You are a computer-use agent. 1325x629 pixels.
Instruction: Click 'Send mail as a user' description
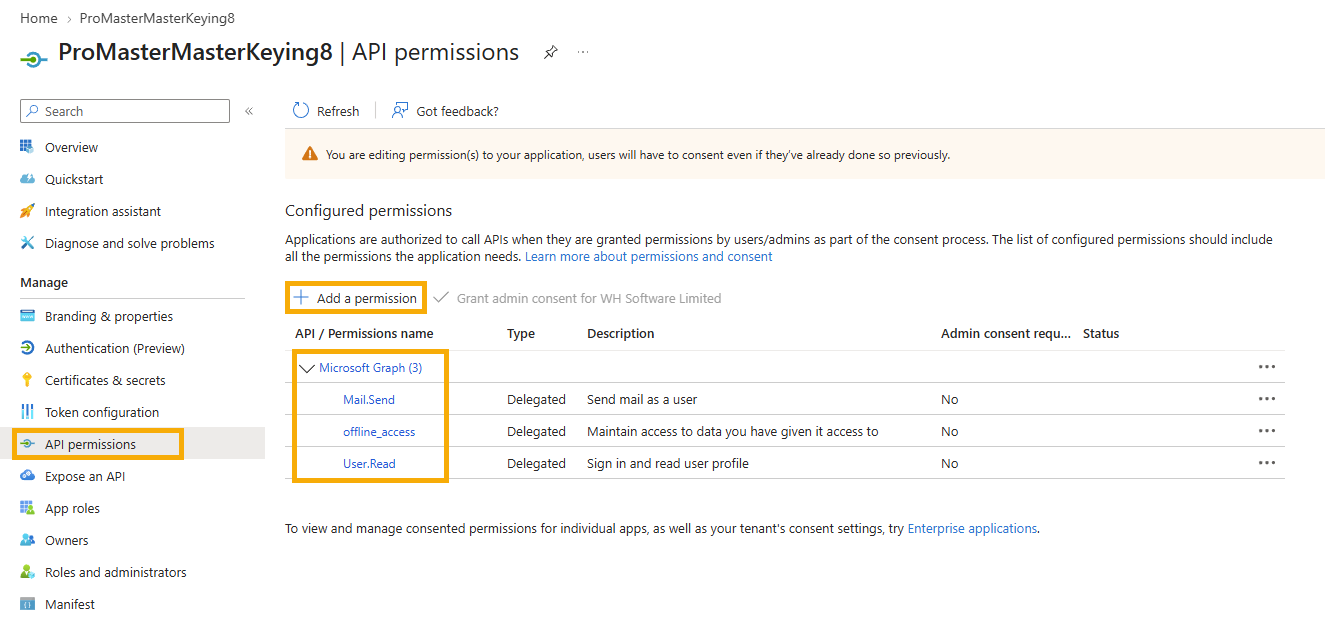pos(642,399)
